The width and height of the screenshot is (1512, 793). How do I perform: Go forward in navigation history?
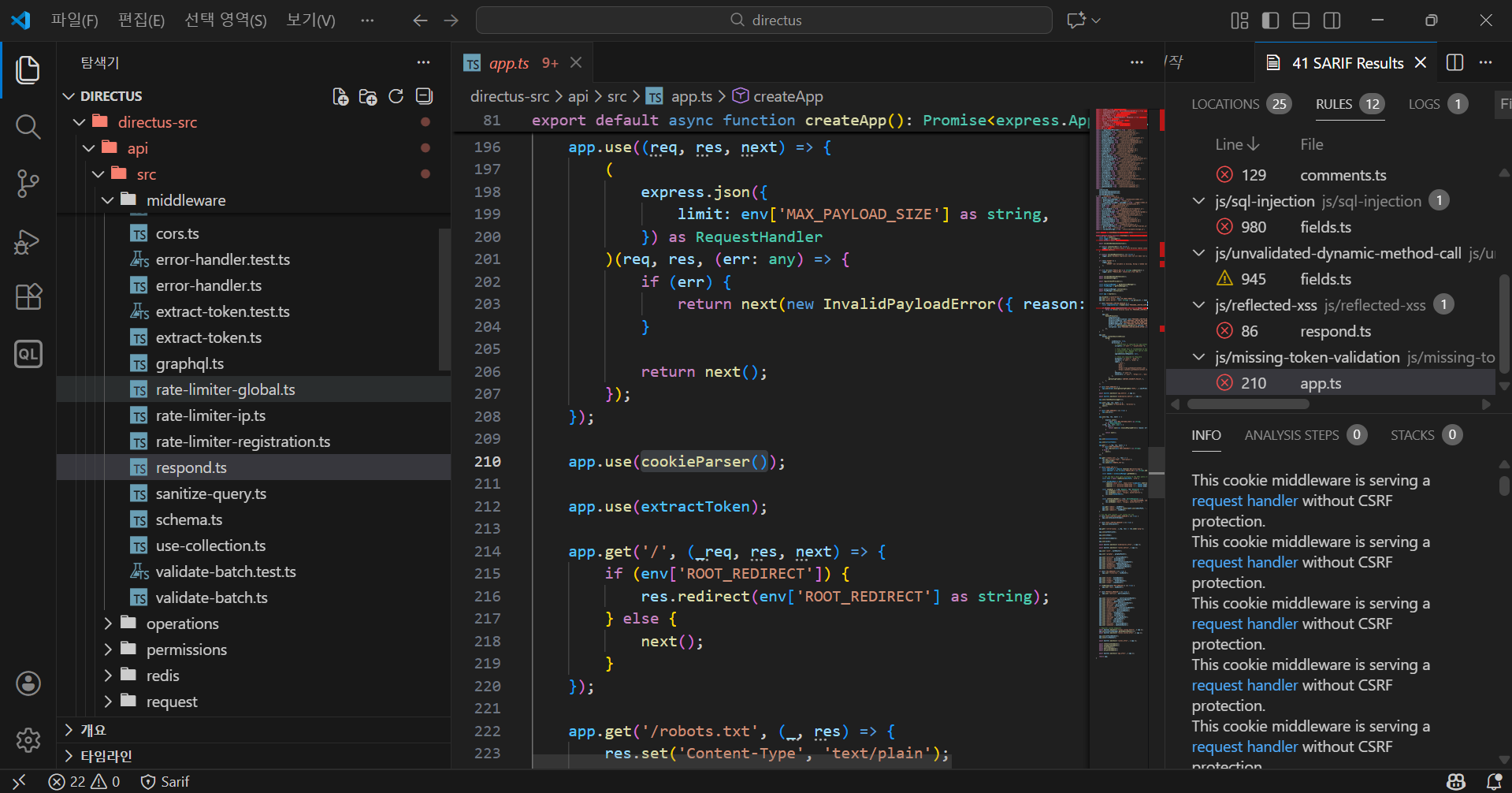(x=451, y=20)
